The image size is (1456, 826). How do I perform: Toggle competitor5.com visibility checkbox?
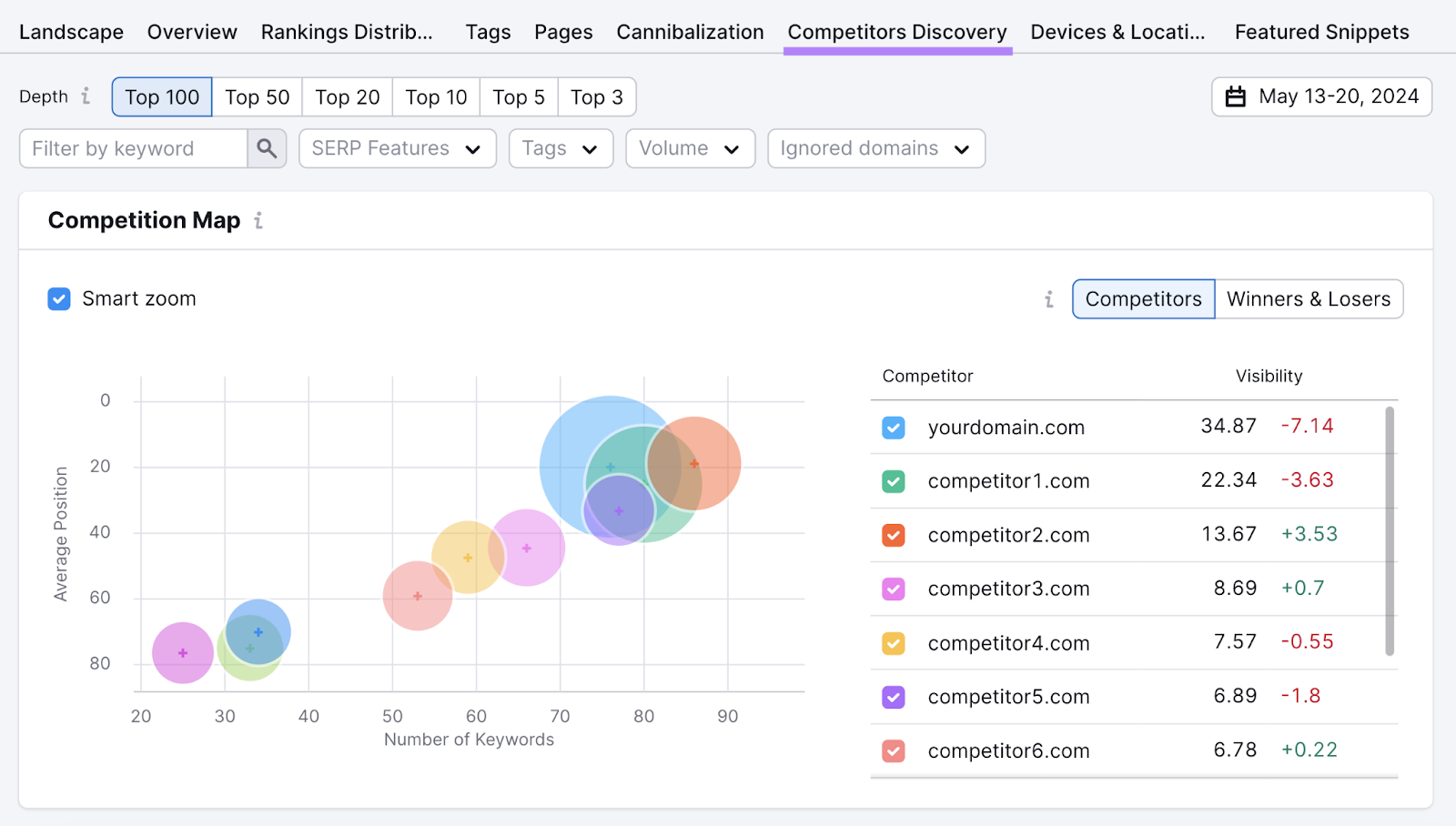893,696
